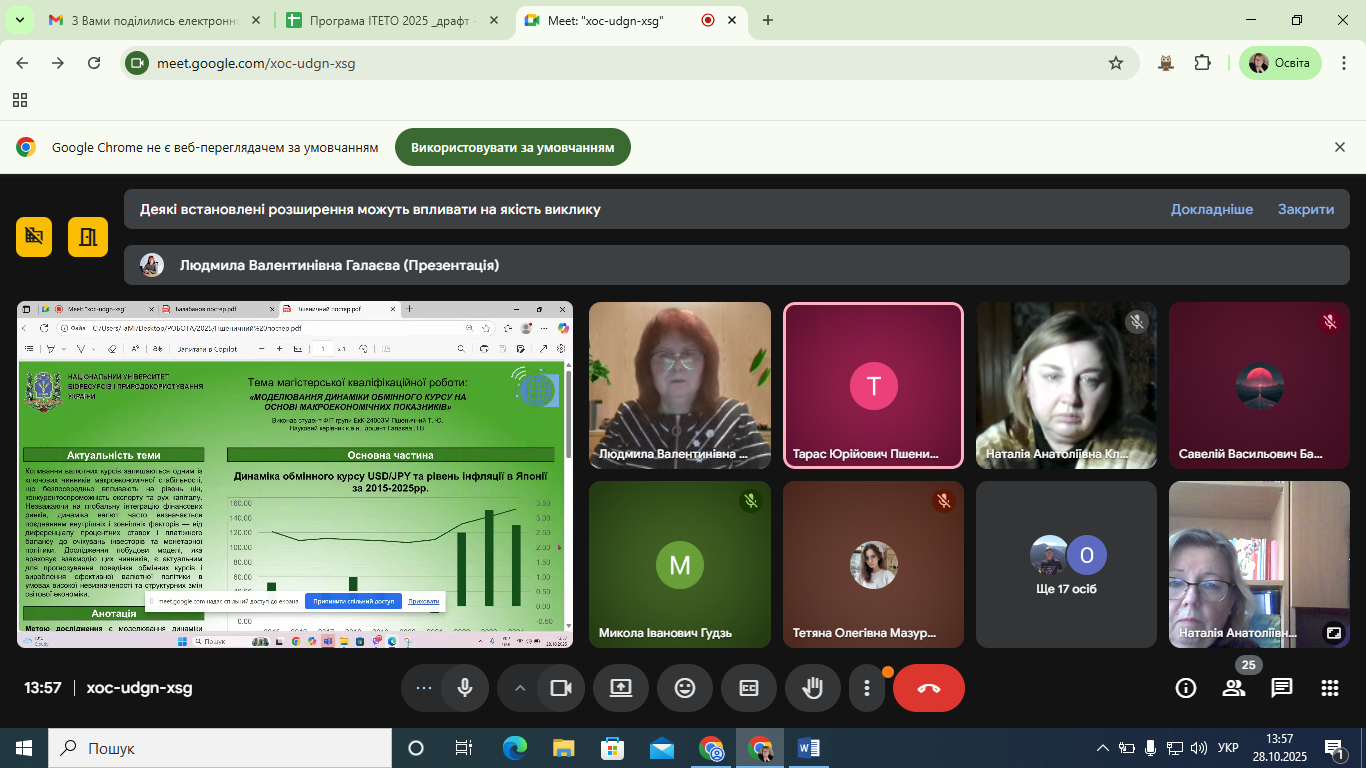
Task: Click the Докладніше link
Action: pos(1212,210)
